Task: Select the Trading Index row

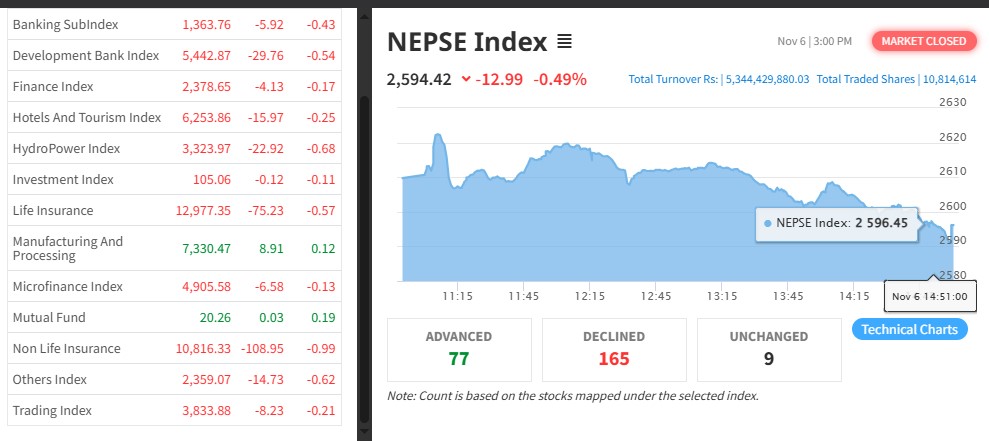Action: click(52, 410)
